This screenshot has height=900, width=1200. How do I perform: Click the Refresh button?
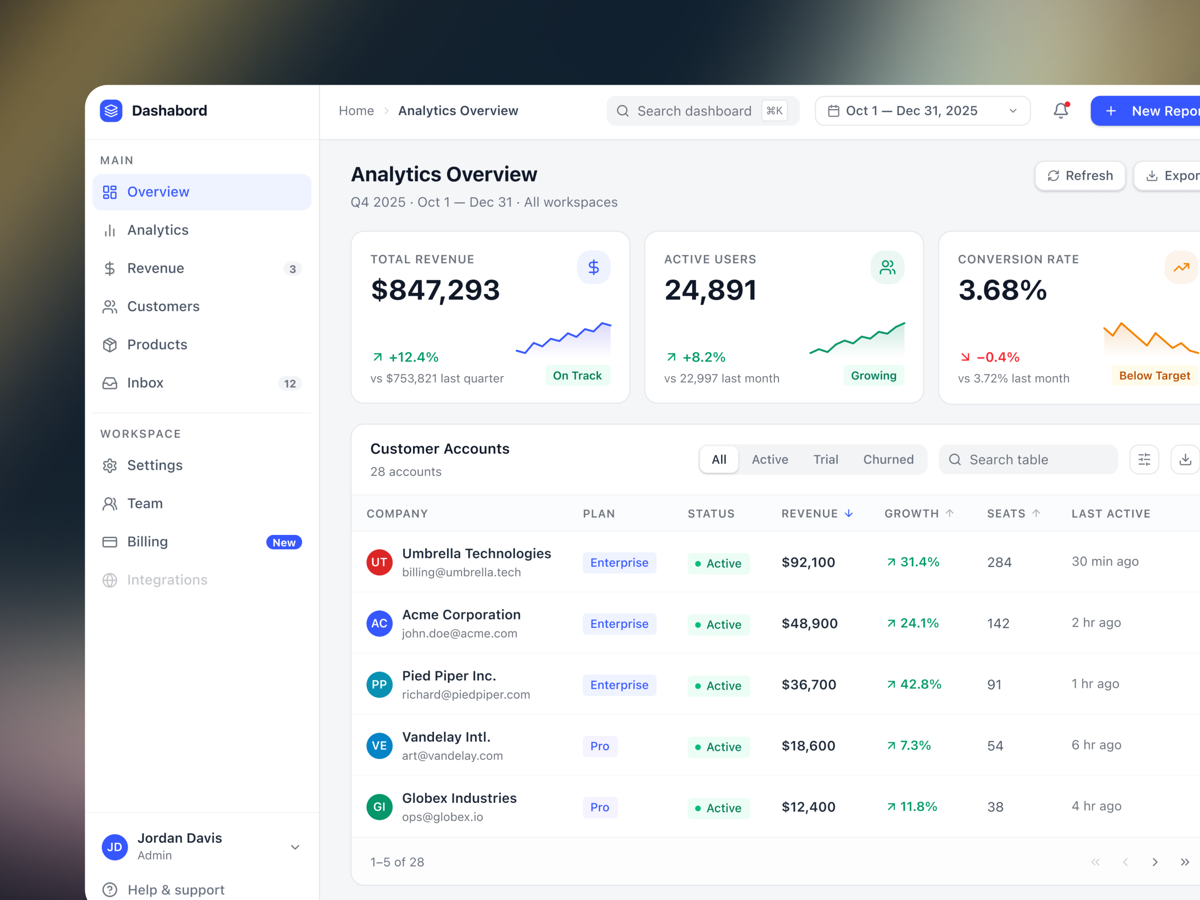1080,176
